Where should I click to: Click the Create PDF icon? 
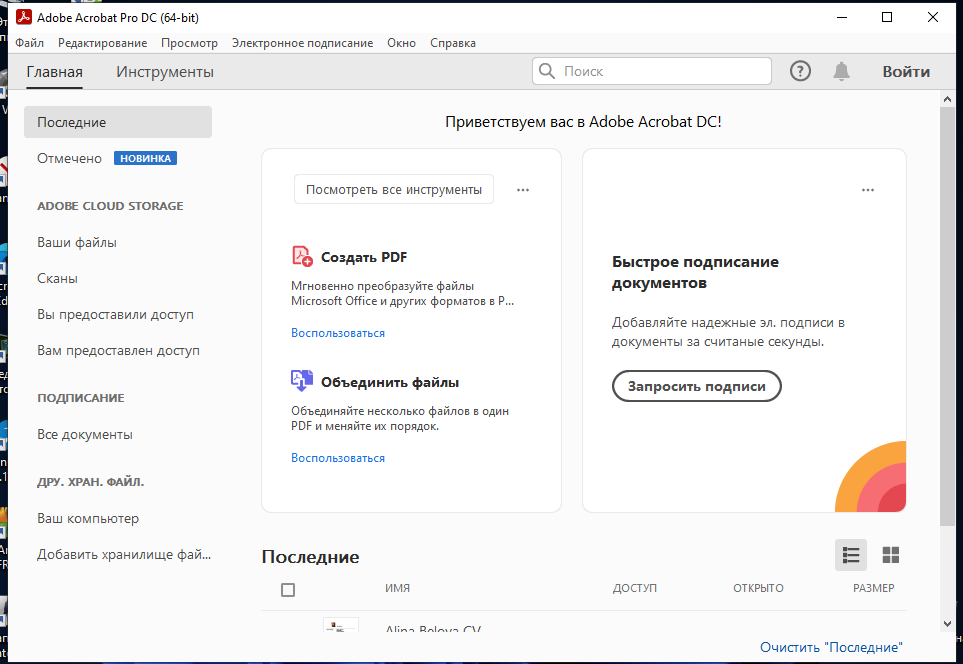point(302,256)
